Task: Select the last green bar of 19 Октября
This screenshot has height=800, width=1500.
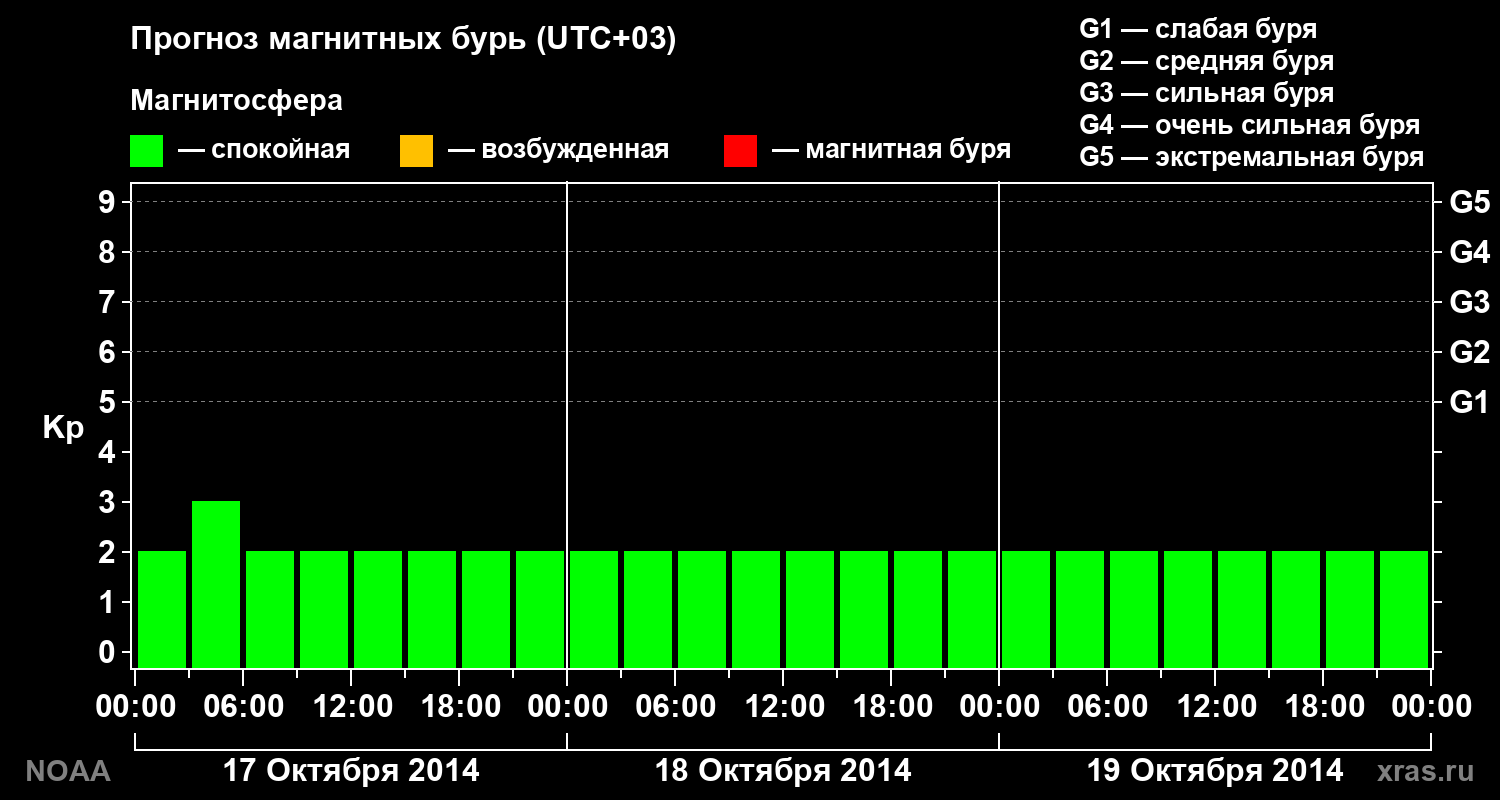Action: point(1404,609)
